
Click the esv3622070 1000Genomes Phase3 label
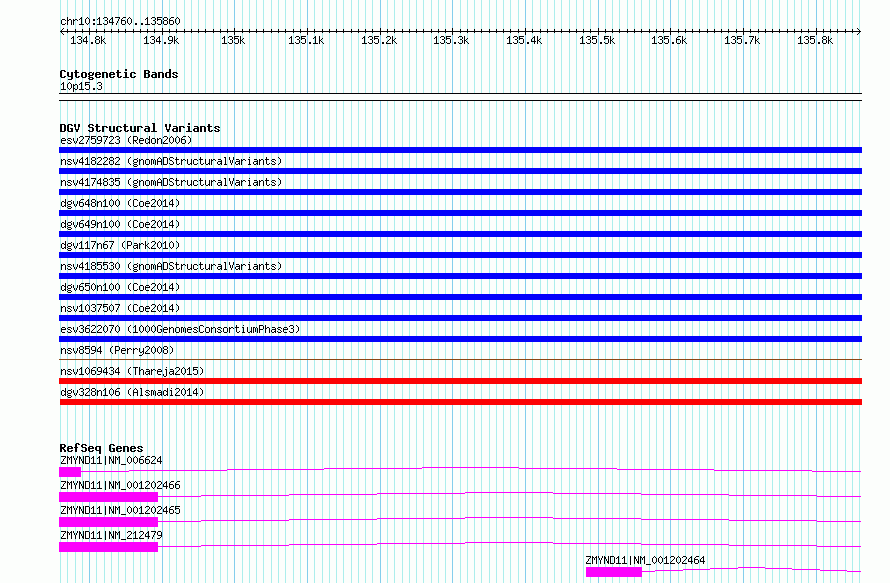point(180,329)
